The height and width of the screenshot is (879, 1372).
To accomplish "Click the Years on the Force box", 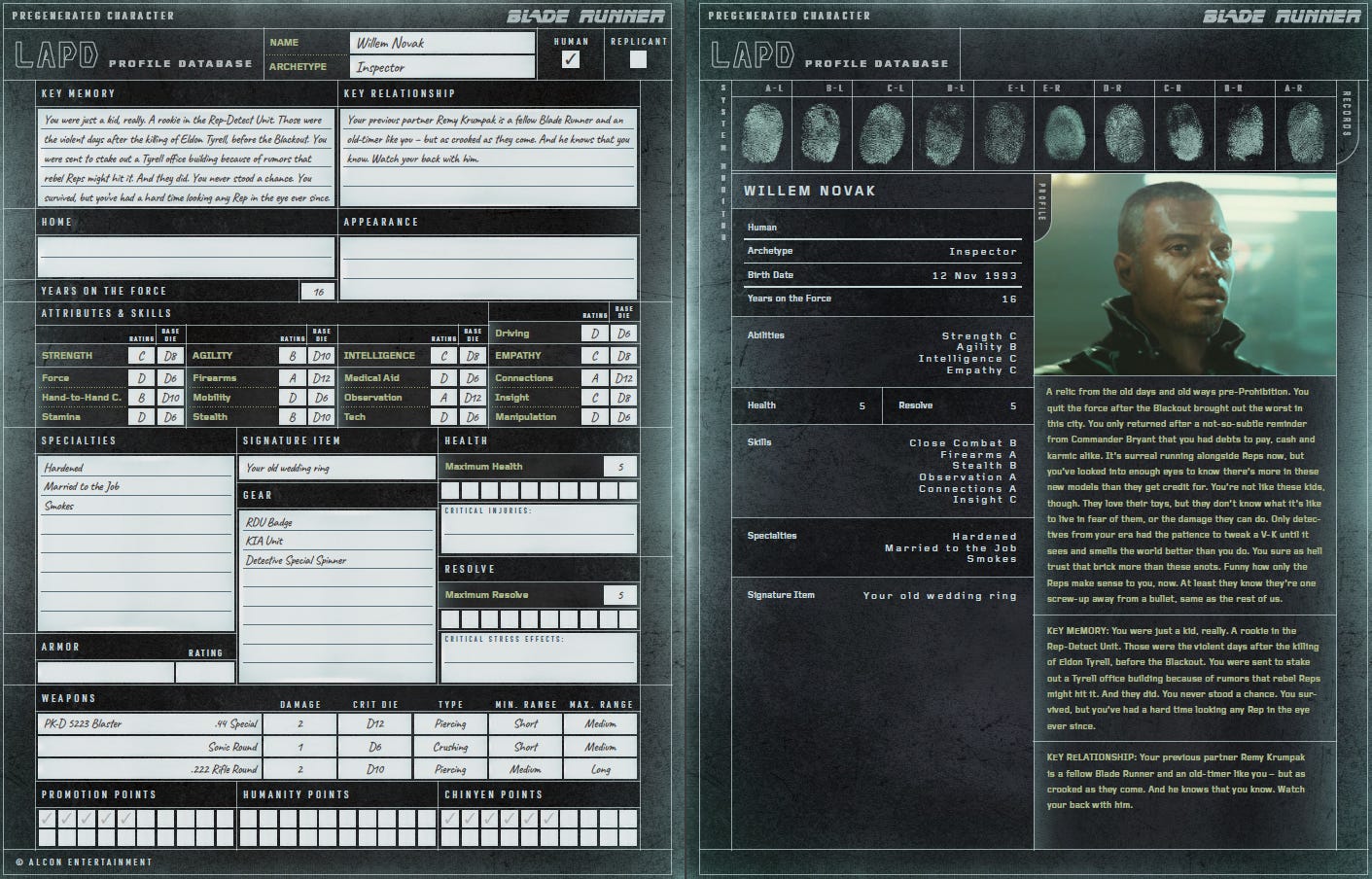I will pyautogui.click(x=318, y=291).
